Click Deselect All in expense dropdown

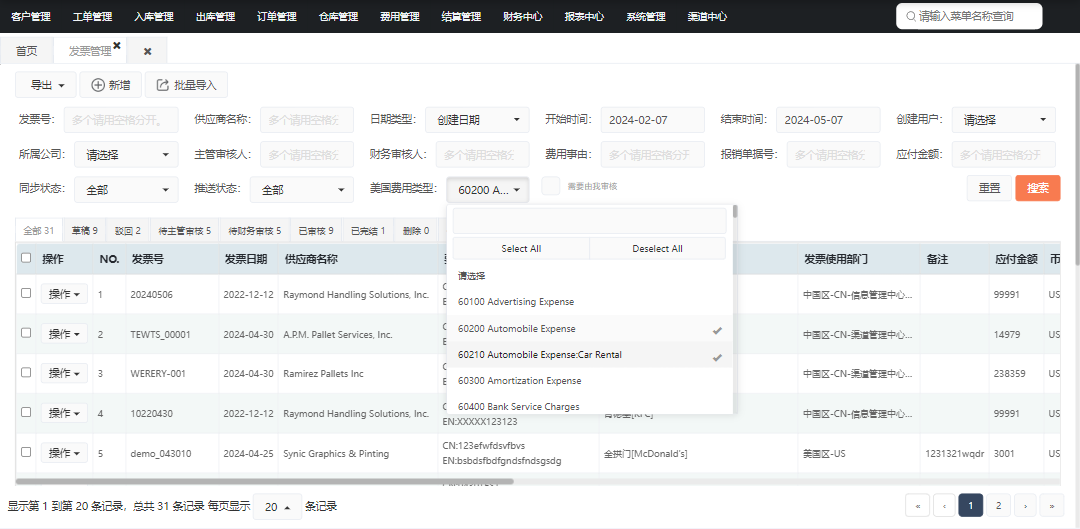[x=657, y=249]
